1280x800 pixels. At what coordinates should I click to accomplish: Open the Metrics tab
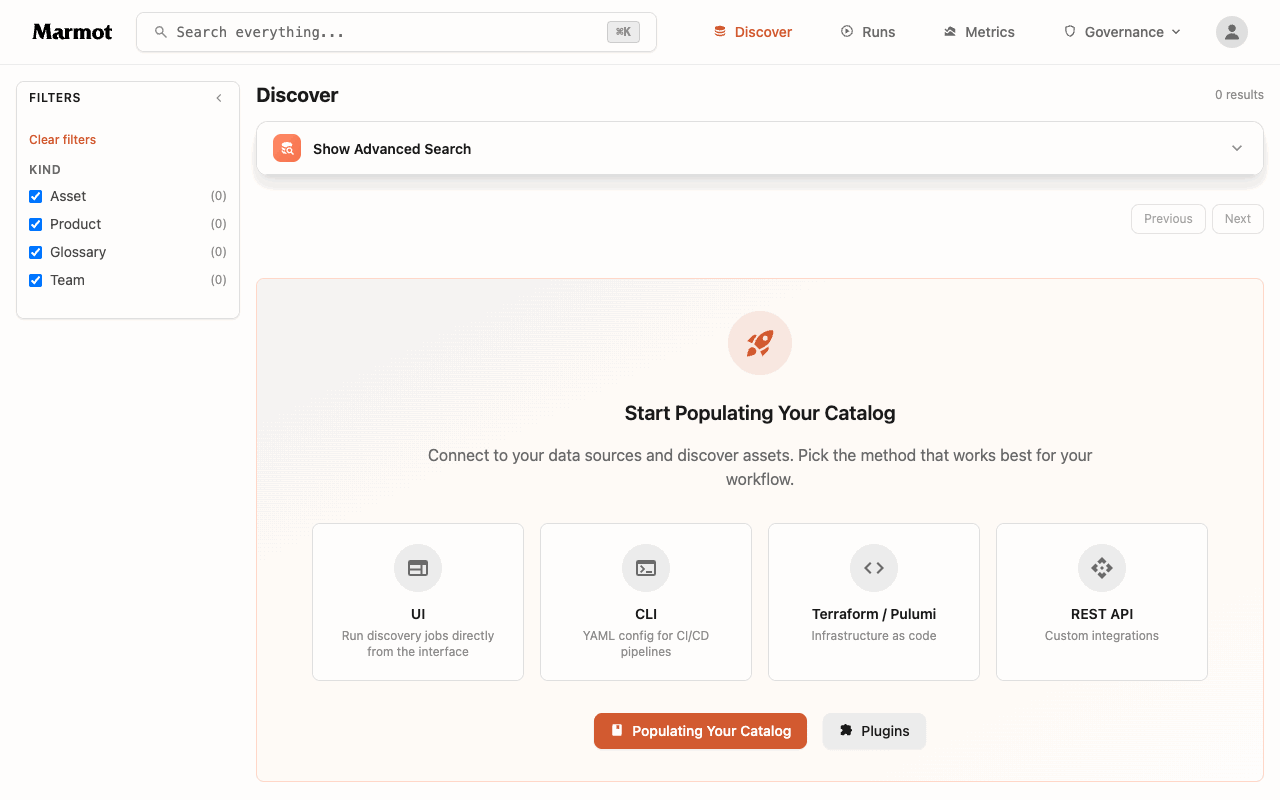click(x=979, y=32)
